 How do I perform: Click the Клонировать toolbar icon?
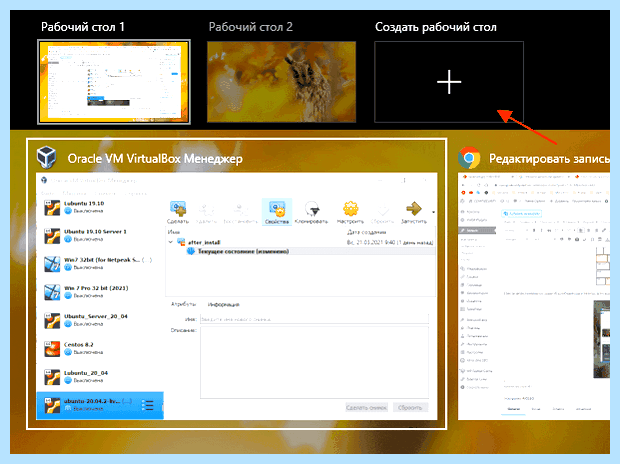pyautogui.click(x=312, y=212)
